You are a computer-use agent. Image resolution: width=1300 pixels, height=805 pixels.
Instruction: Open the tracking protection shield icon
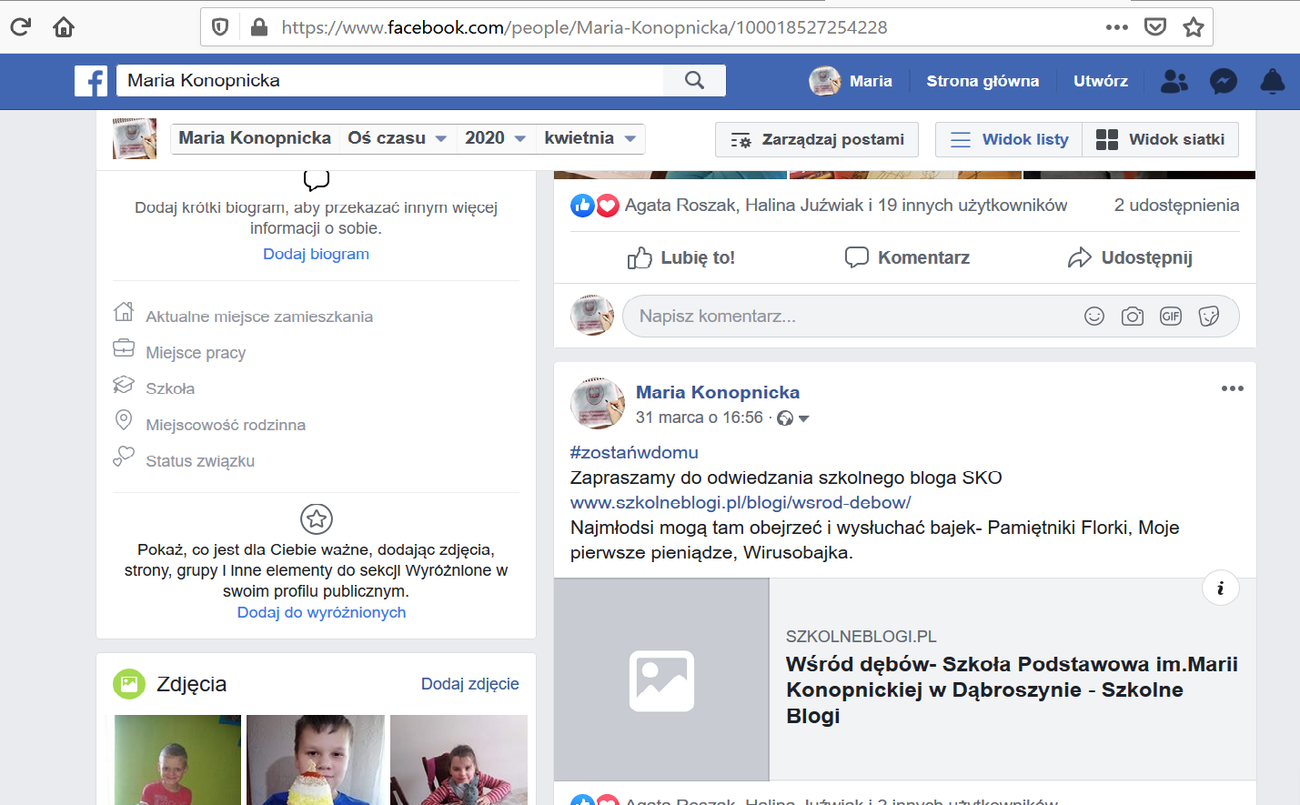coord(222,27)
